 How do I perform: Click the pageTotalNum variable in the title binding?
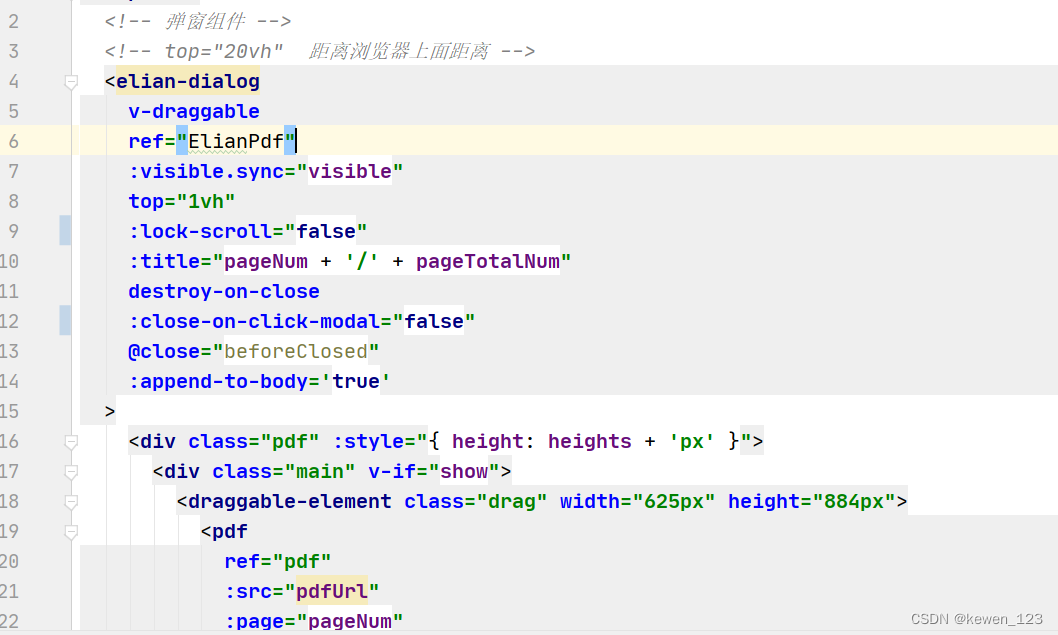(x=489, y=261)
